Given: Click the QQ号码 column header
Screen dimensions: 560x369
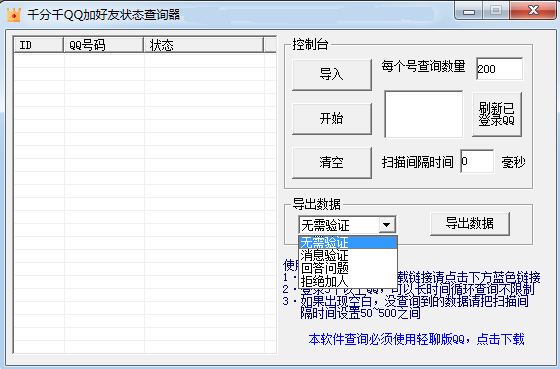Looking at the screenshot, I should (x=104, y=45).
